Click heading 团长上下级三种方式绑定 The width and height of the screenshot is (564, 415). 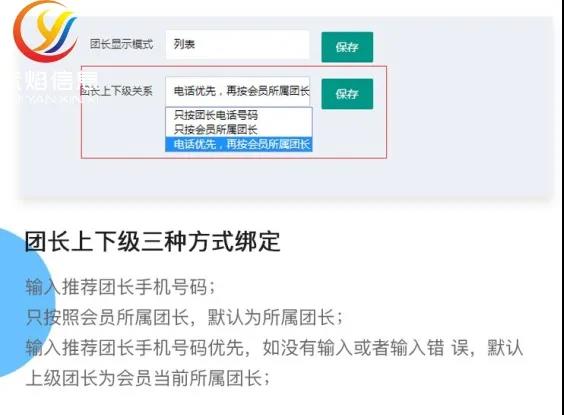(153, 241)
